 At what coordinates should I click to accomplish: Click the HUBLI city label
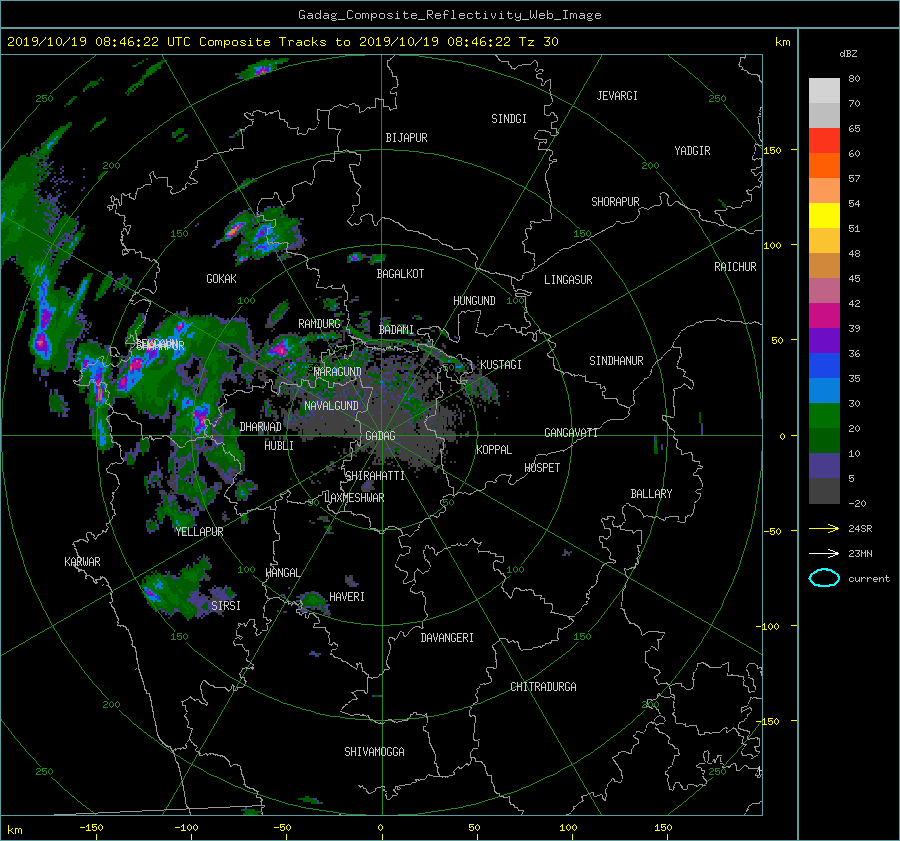pyautogui.click(x=279, y=446)
